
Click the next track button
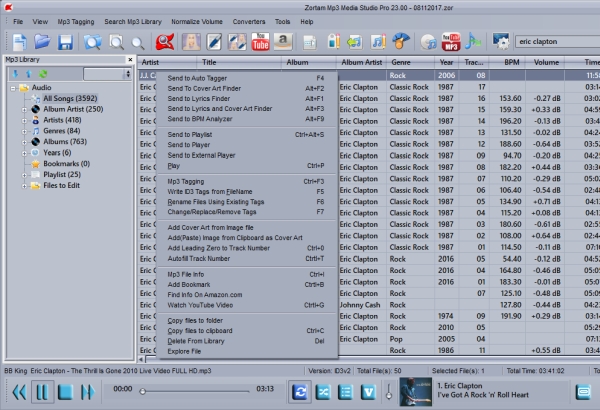88,392
